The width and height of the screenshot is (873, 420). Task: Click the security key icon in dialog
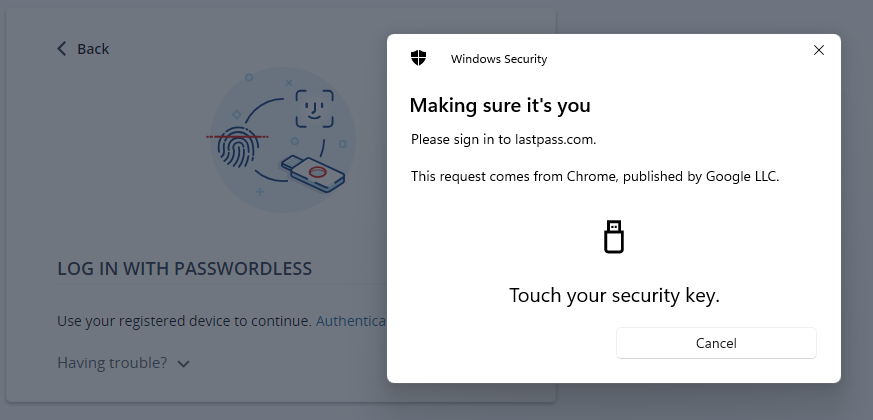click(x=614, y=237)
